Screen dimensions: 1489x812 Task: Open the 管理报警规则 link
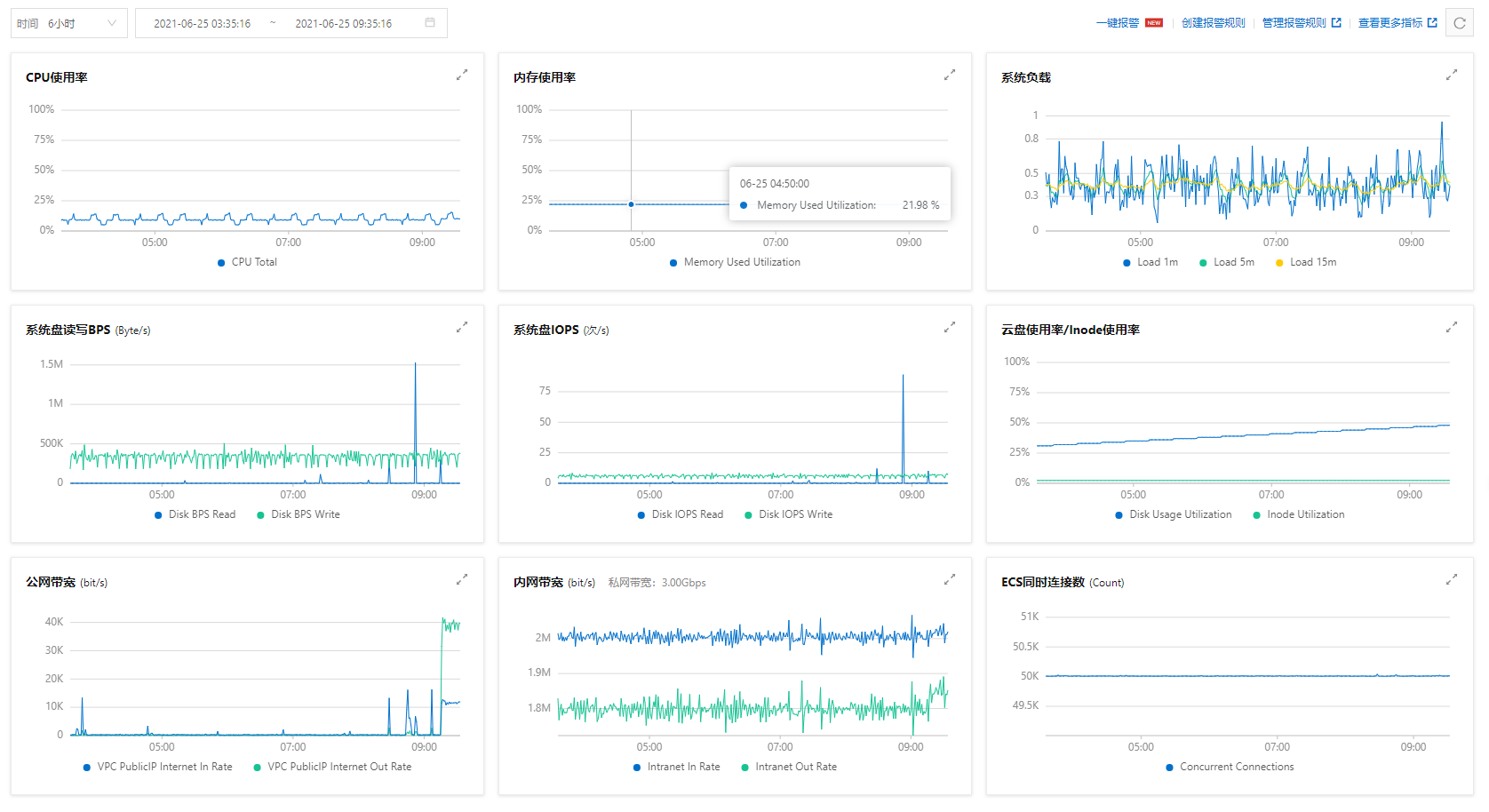pyautogui.click(x=1294, y=23)
